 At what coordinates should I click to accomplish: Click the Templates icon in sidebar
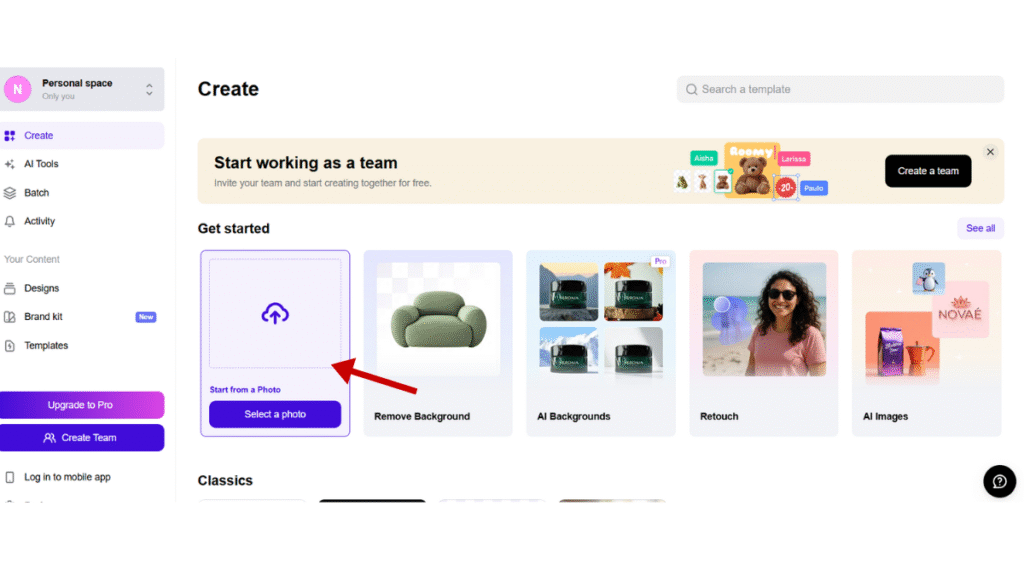tap(10, 346)
